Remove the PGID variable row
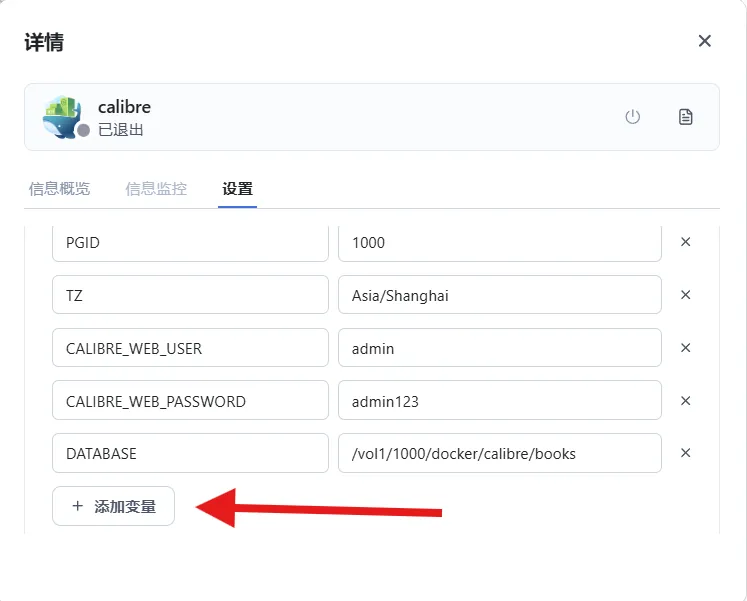The width and height of the screenshot is (747, 601). [x=686, y=242]
